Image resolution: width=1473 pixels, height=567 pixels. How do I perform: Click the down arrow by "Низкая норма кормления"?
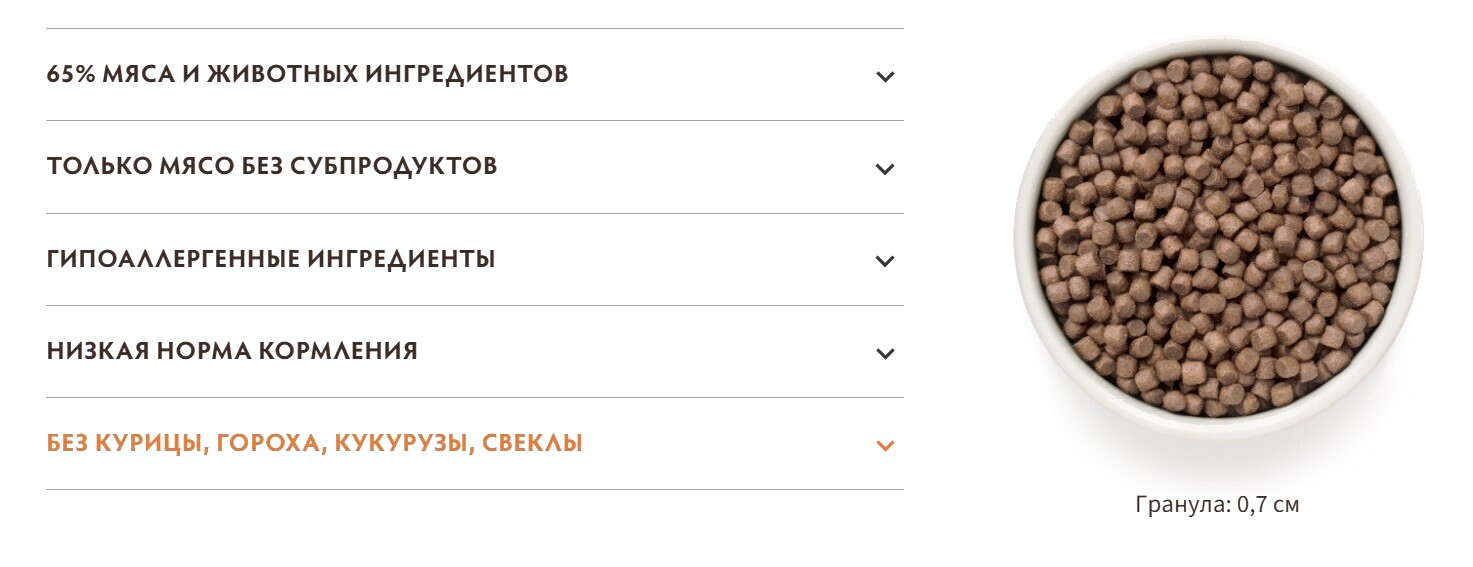885,353
